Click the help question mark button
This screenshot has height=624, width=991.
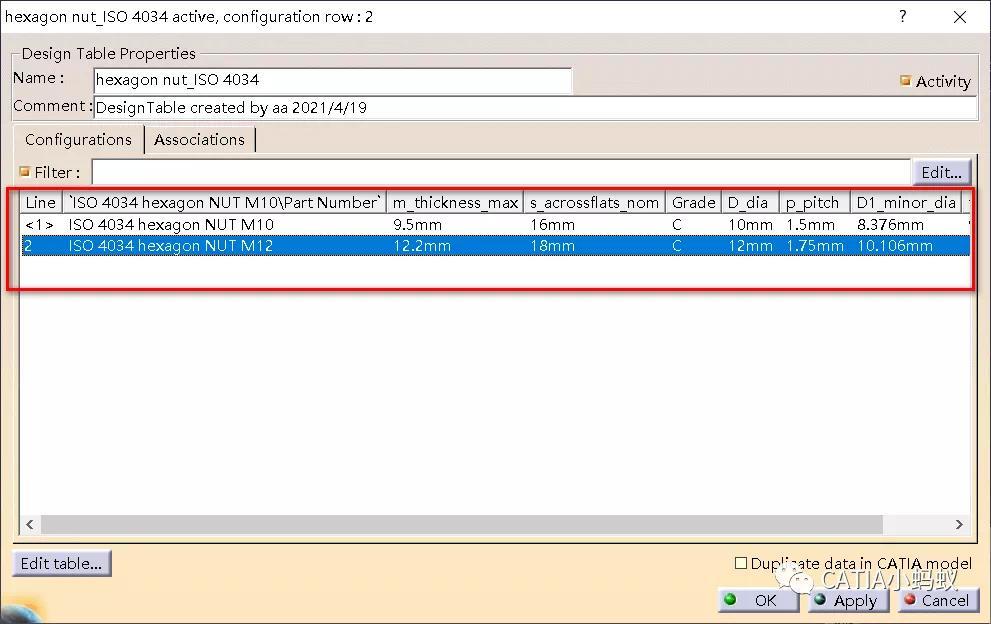click(903, 16)
